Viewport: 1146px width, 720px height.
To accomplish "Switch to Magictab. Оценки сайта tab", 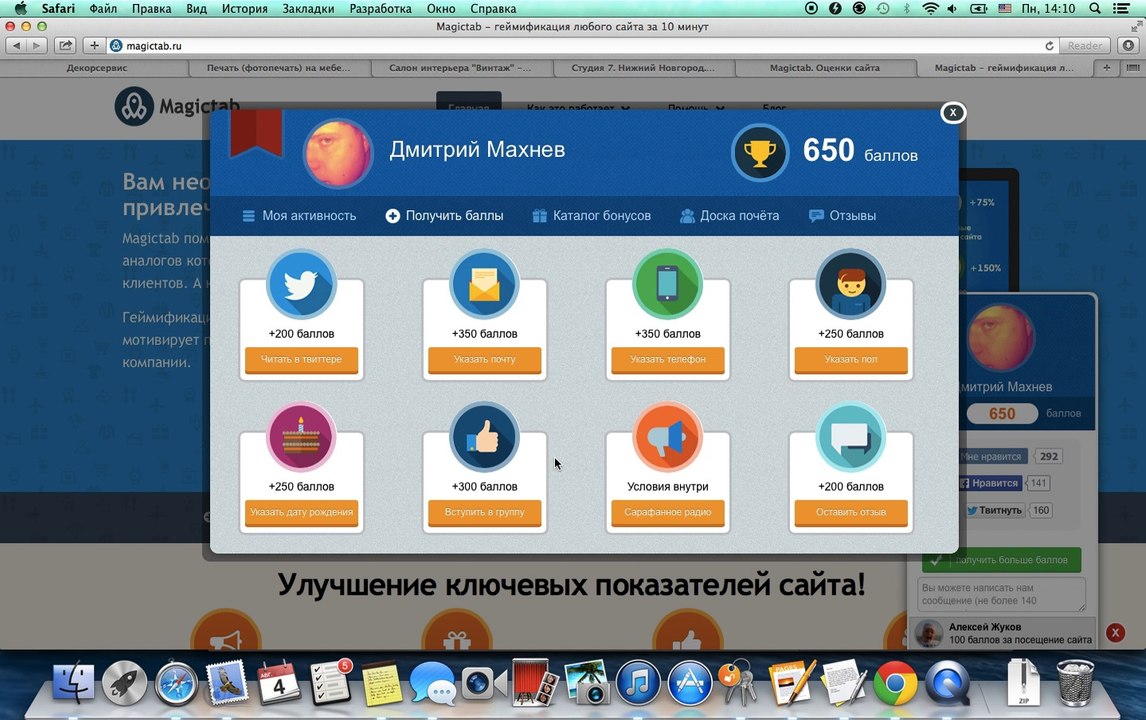I will [x=825, y=68].
